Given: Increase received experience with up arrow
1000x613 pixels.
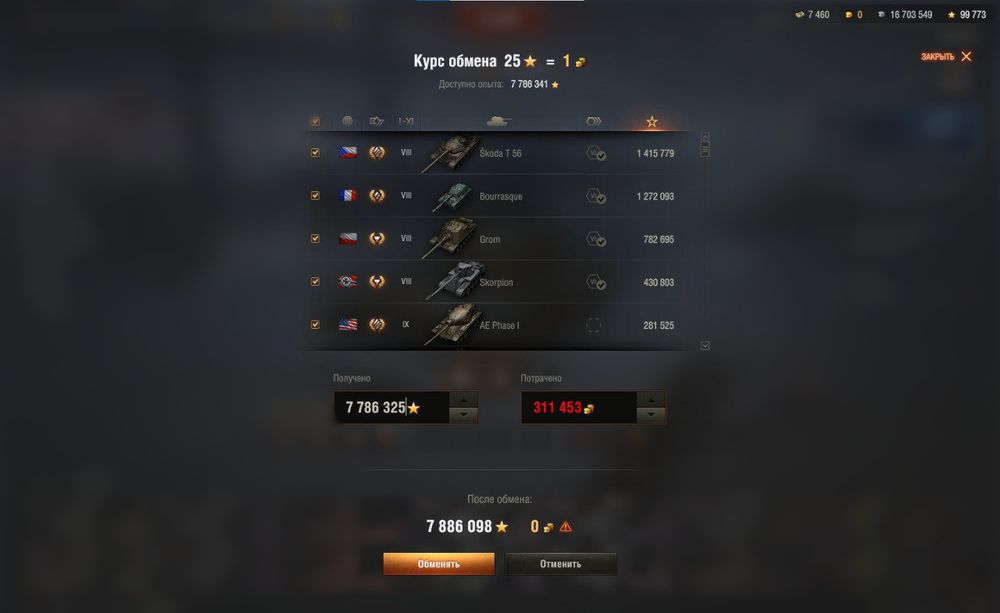Looking at the screenshot, I should [x=464, y=400].
